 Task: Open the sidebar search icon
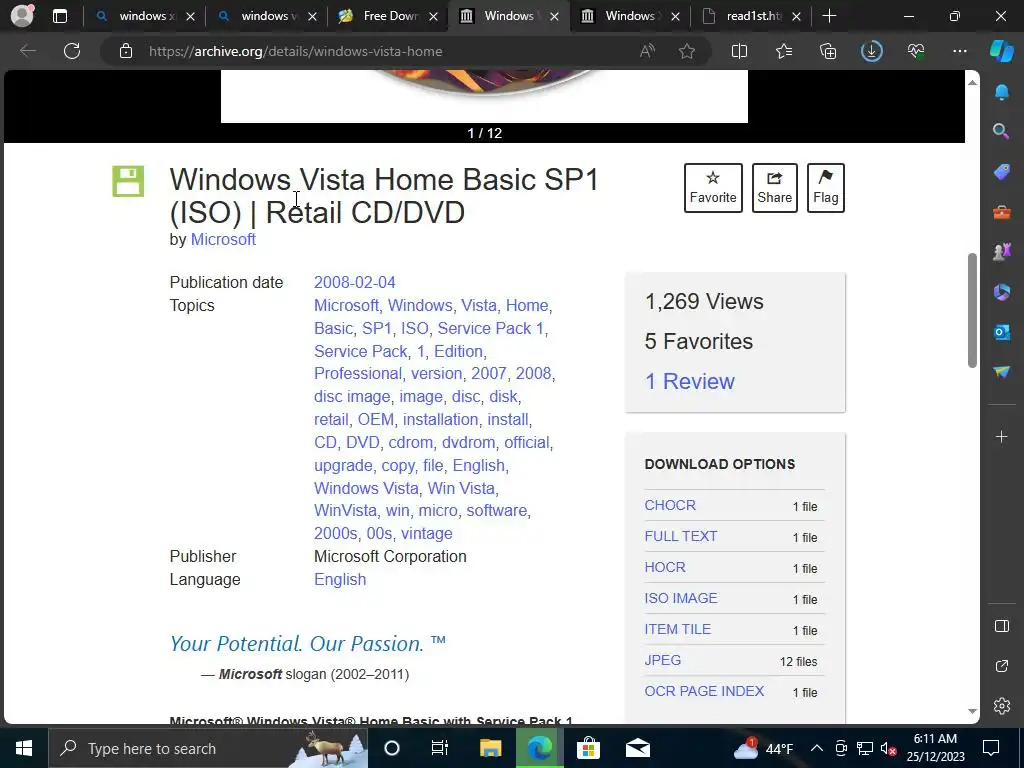coord(1002,131)
